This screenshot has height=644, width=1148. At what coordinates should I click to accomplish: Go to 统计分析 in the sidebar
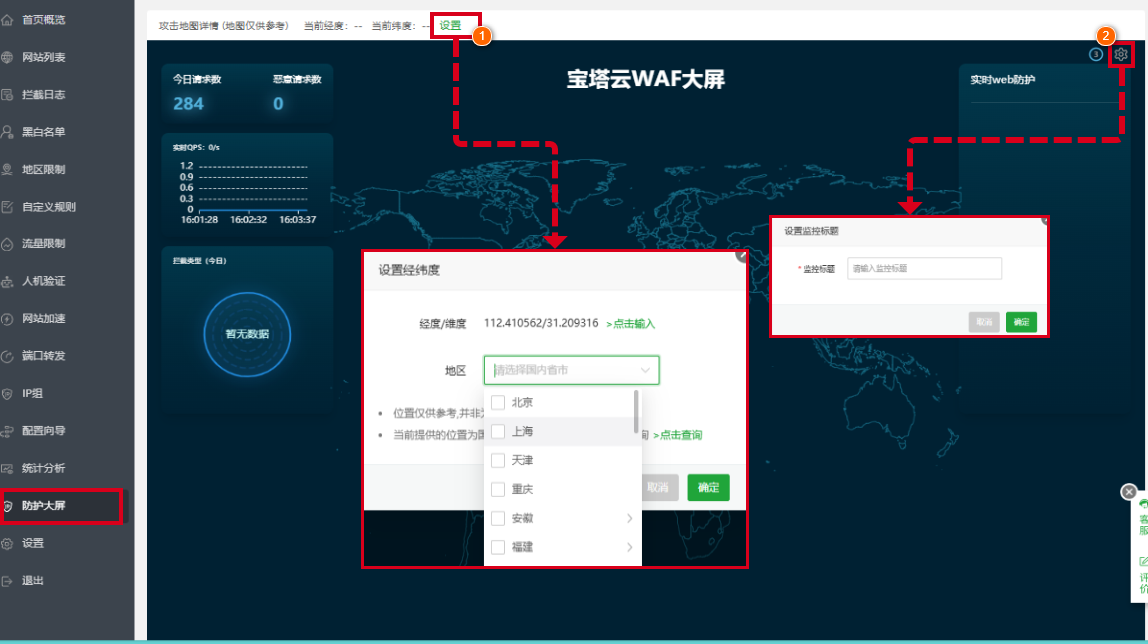(x=43, y=468)
